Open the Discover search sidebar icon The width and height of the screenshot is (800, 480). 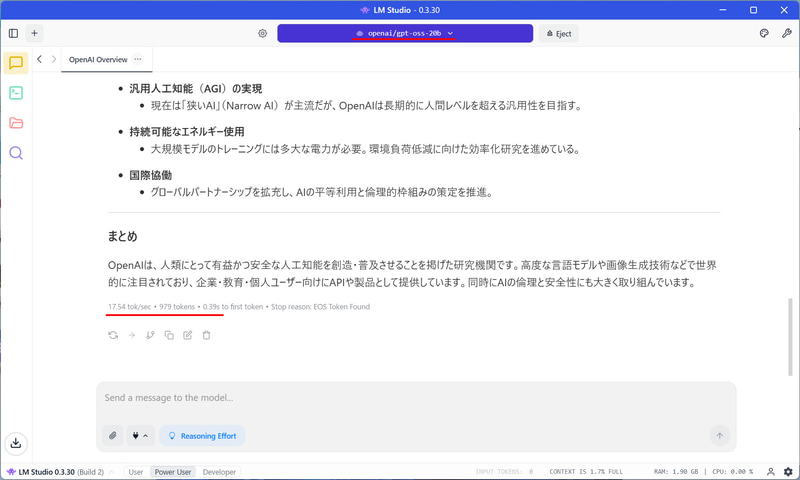[16, 153]
